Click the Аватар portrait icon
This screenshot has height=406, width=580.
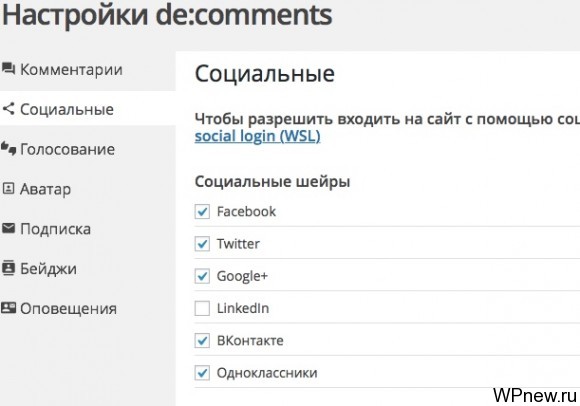pyautogui.click(x=9, y=189)
